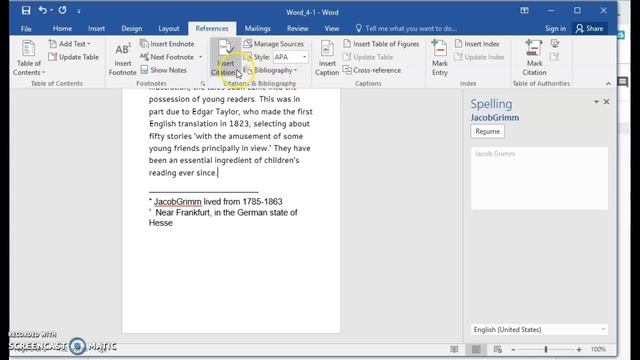Viewport: 640px width, 360px height.
Task: Redo the last action
Action: point(62,11)
